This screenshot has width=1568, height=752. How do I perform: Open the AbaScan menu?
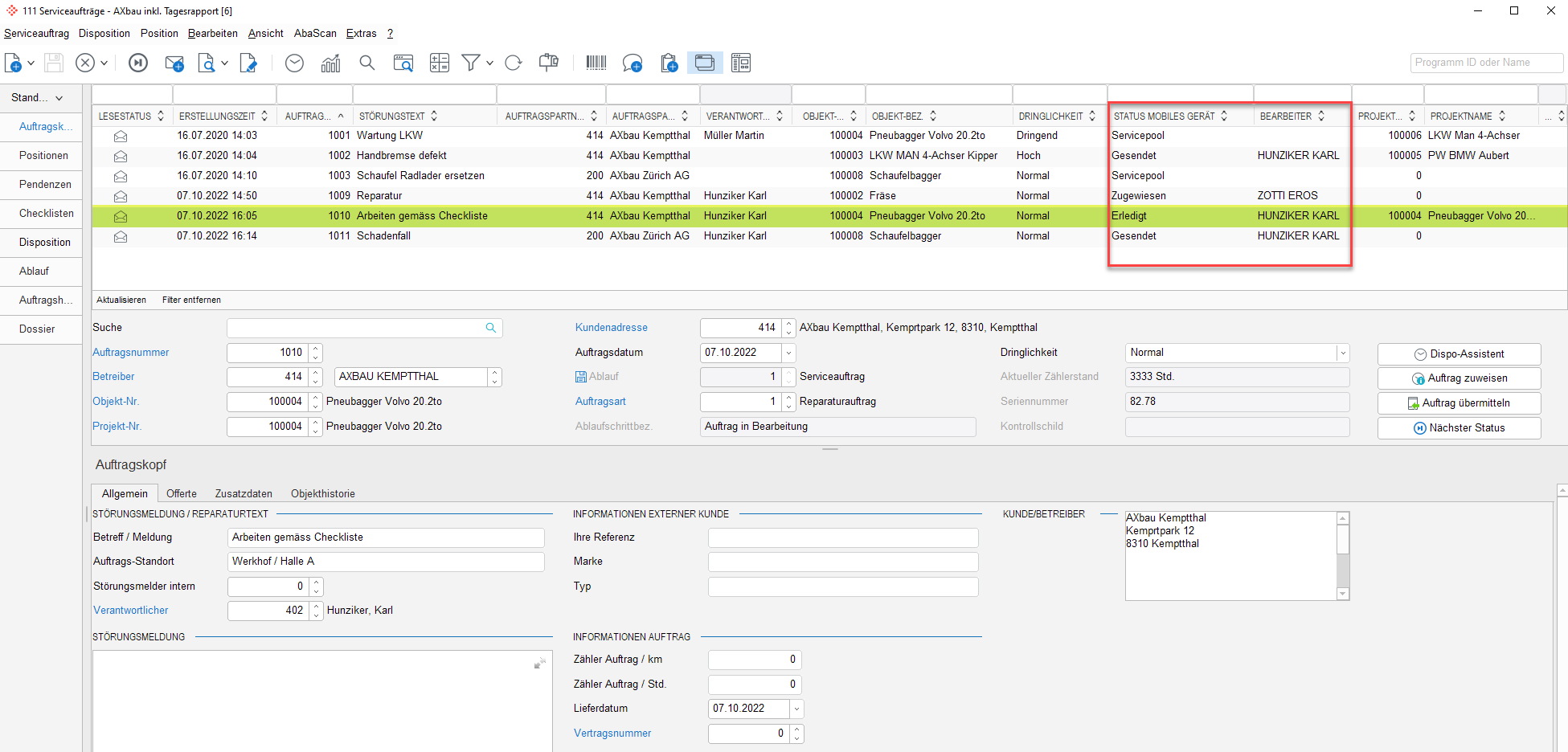315,33
